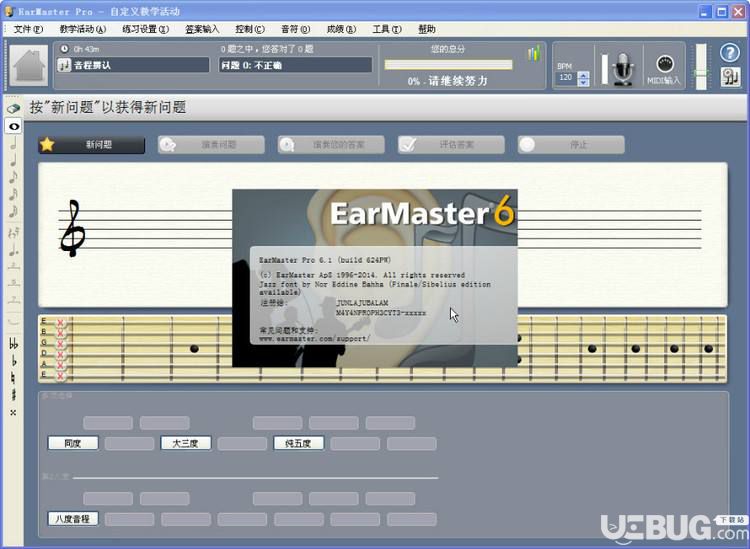
Task: Select the thirty-second note tool
Action: click(x=13, y=211)
